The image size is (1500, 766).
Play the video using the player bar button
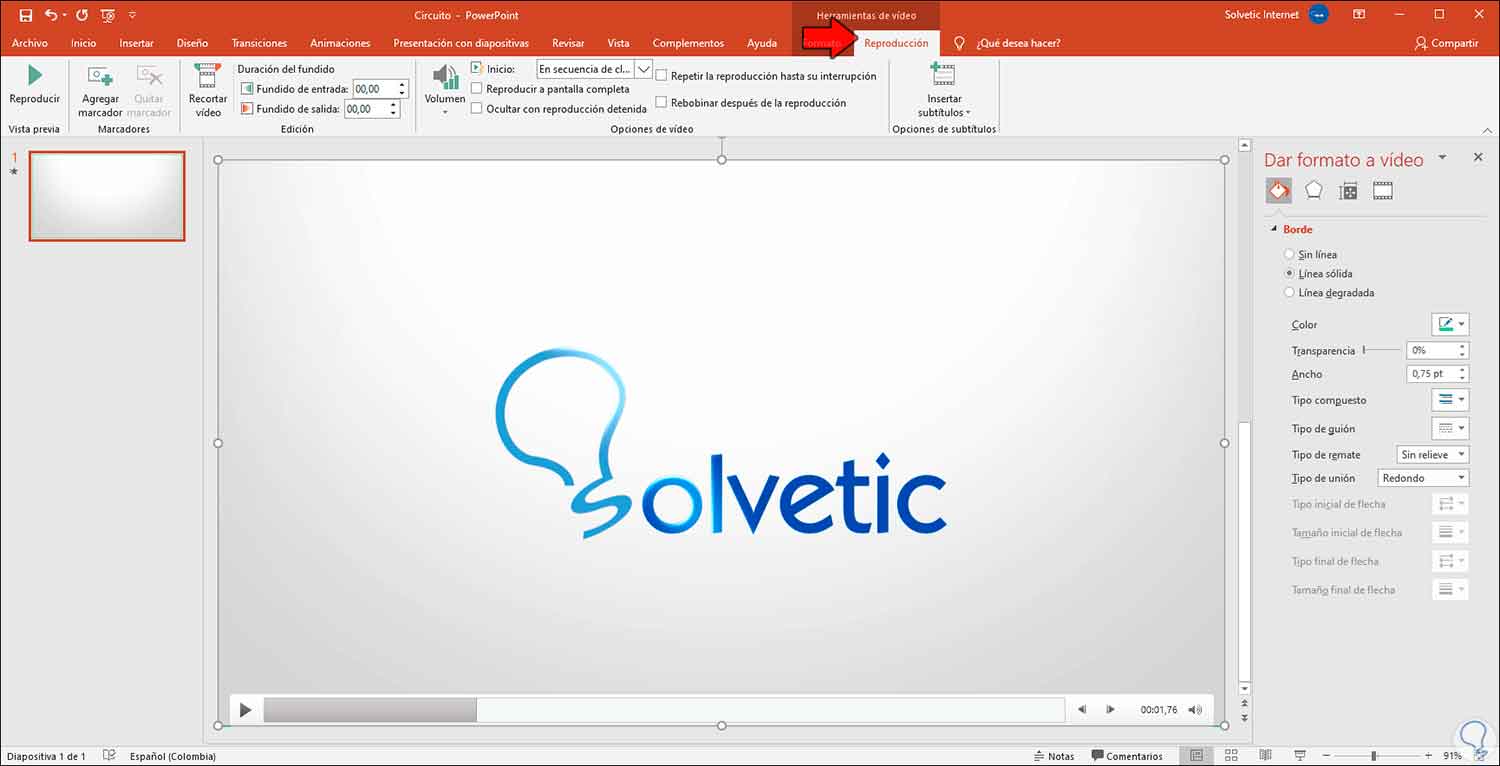coord(245,710)
